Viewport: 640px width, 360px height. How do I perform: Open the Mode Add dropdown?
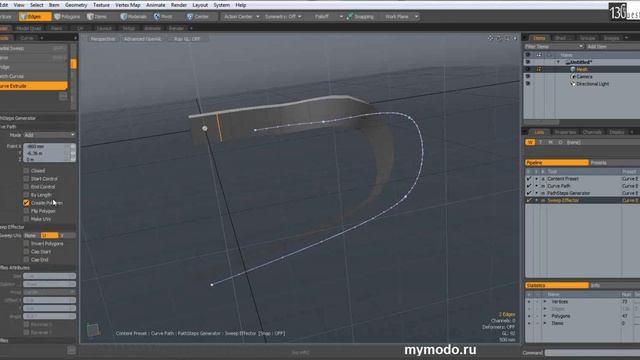click(49, 135)
